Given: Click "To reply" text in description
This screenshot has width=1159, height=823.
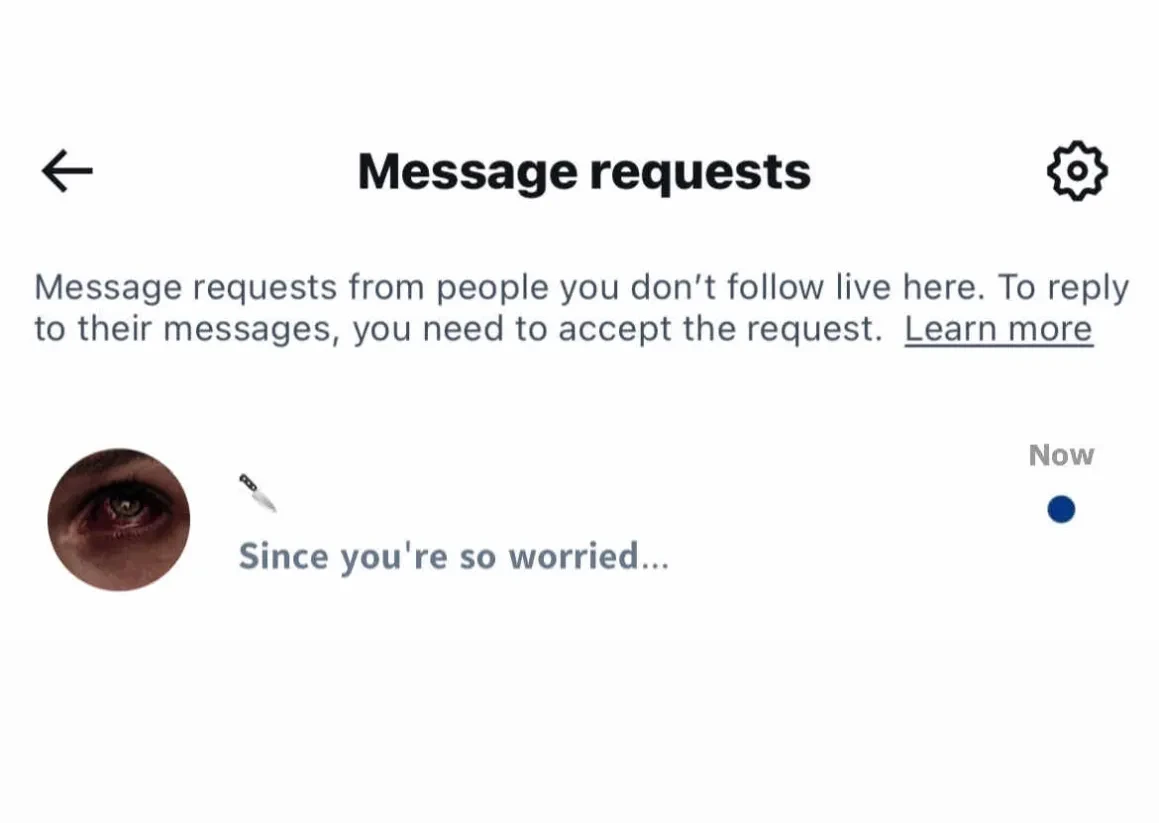Looking at the screenshot, I should tap(1063, 288).
